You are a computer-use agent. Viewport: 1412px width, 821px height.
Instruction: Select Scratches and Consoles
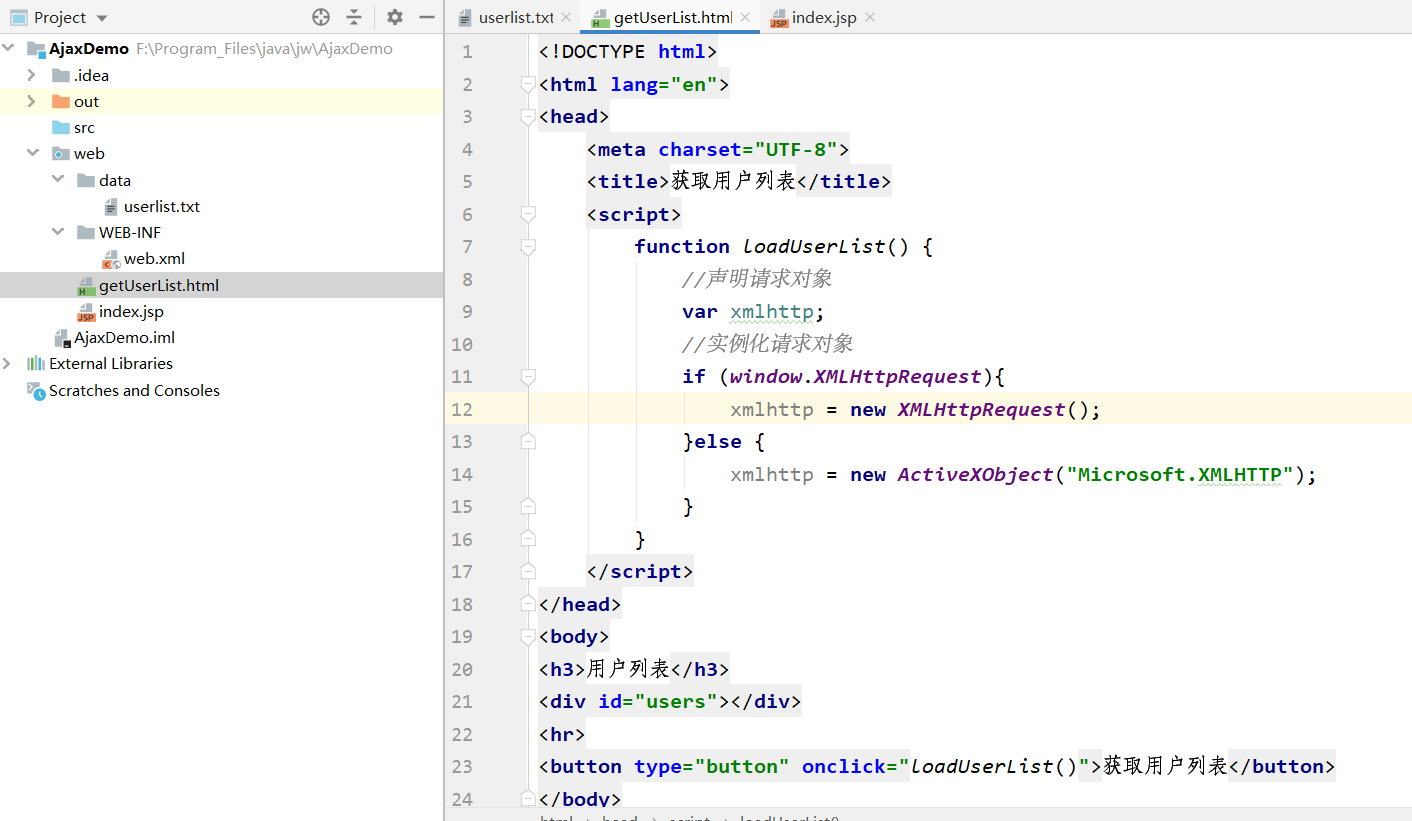134,390
